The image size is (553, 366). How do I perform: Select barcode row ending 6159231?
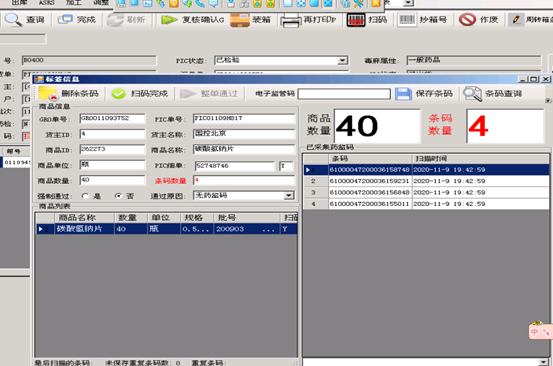(x=426, y=181)
